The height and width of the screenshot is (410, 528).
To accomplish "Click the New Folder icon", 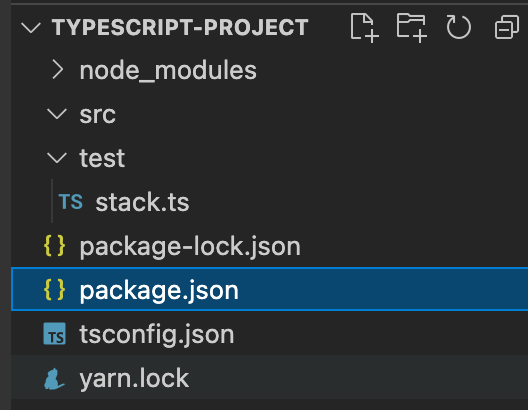I will coord(411,28).
